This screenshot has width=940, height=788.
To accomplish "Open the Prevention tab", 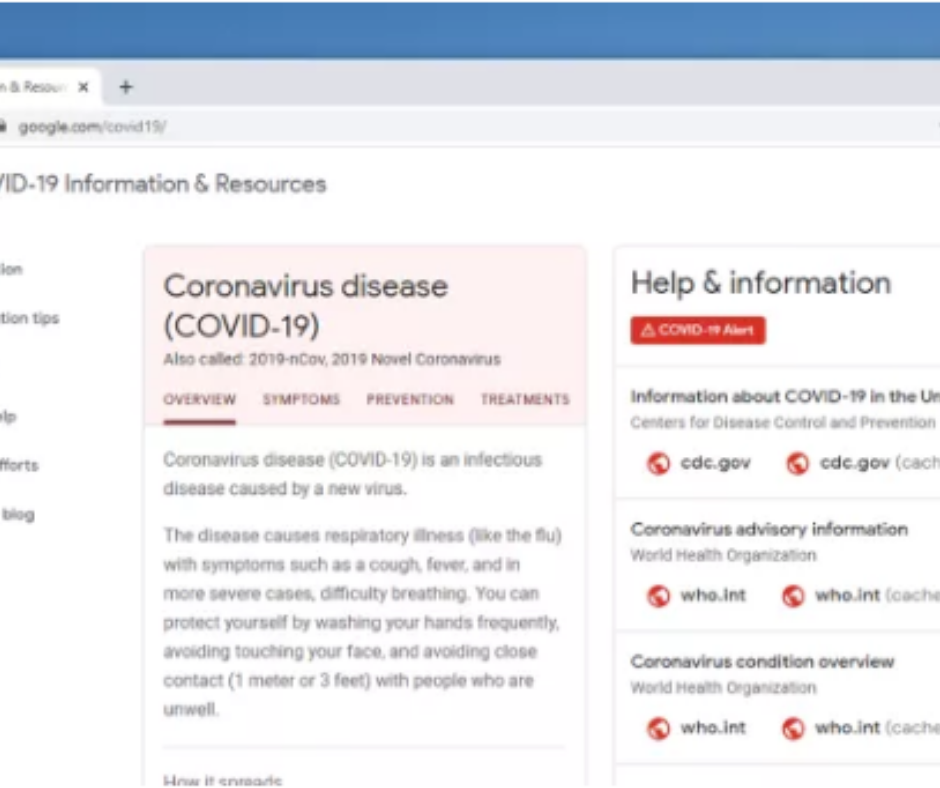I will click(x=410, y=399).
